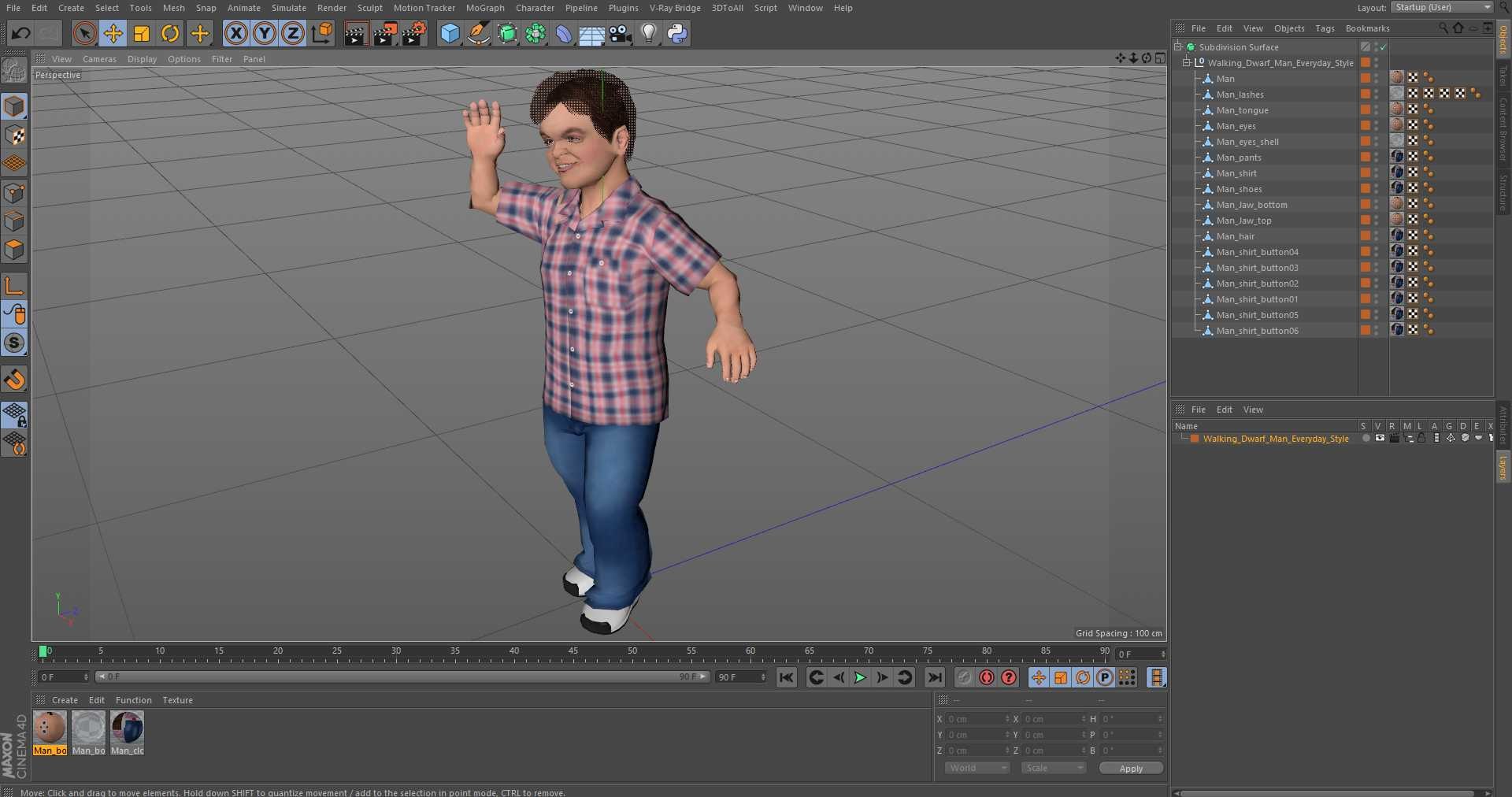Open Edit Render Settings icon
This screenshot has width=1512, height=797.
coord(414,33)
